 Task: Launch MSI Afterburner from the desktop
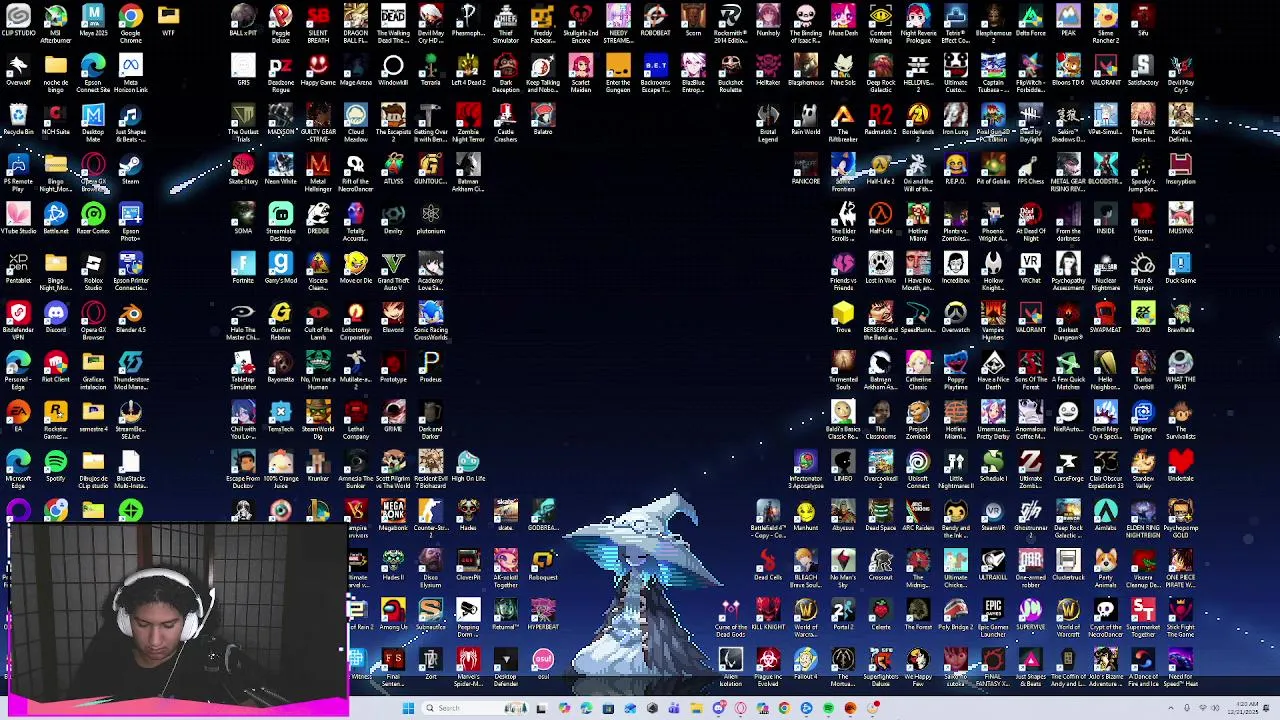click(x=56, y=22)
